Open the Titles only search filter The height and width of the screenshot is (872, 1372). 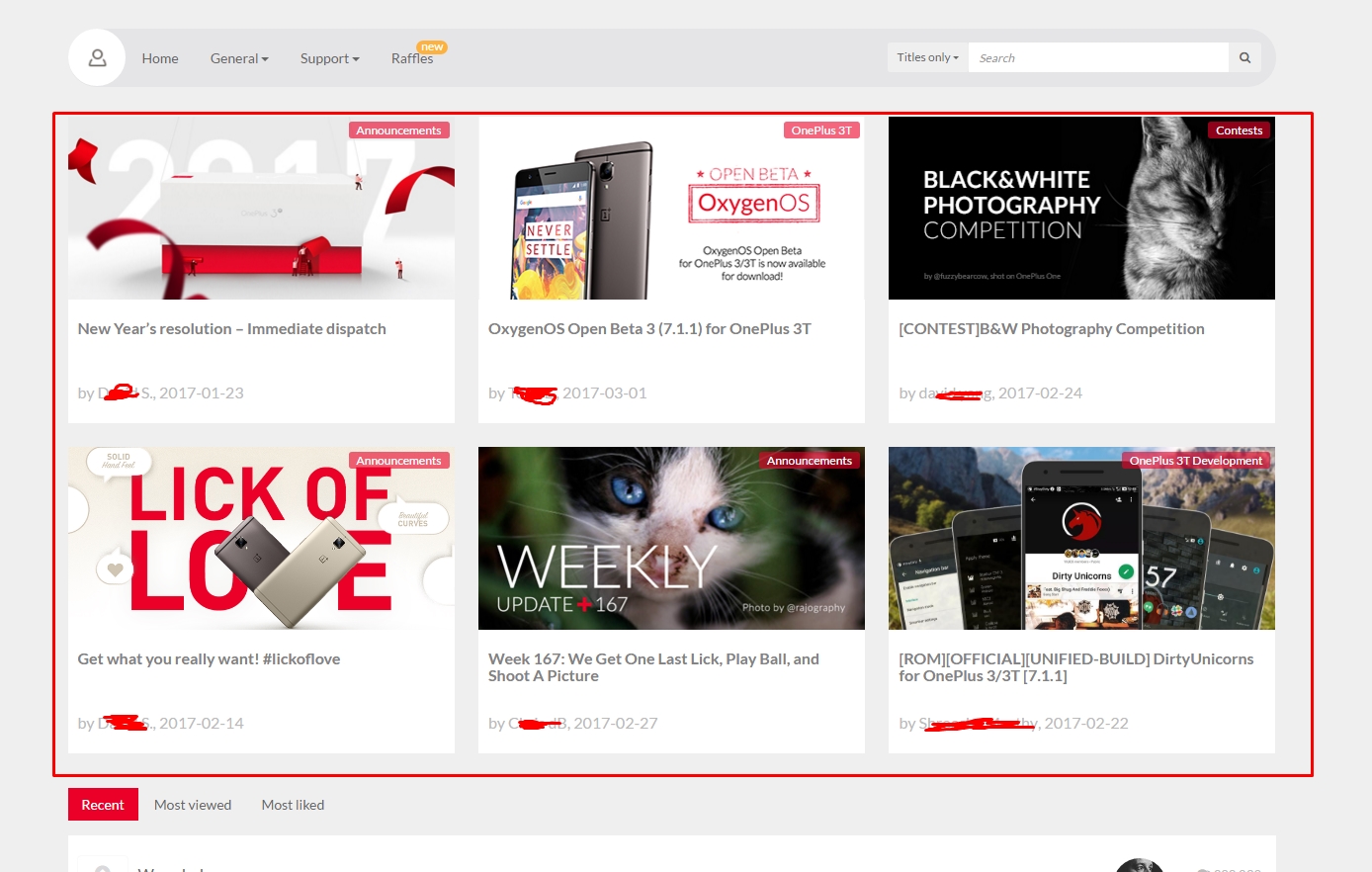click(927, 57)
